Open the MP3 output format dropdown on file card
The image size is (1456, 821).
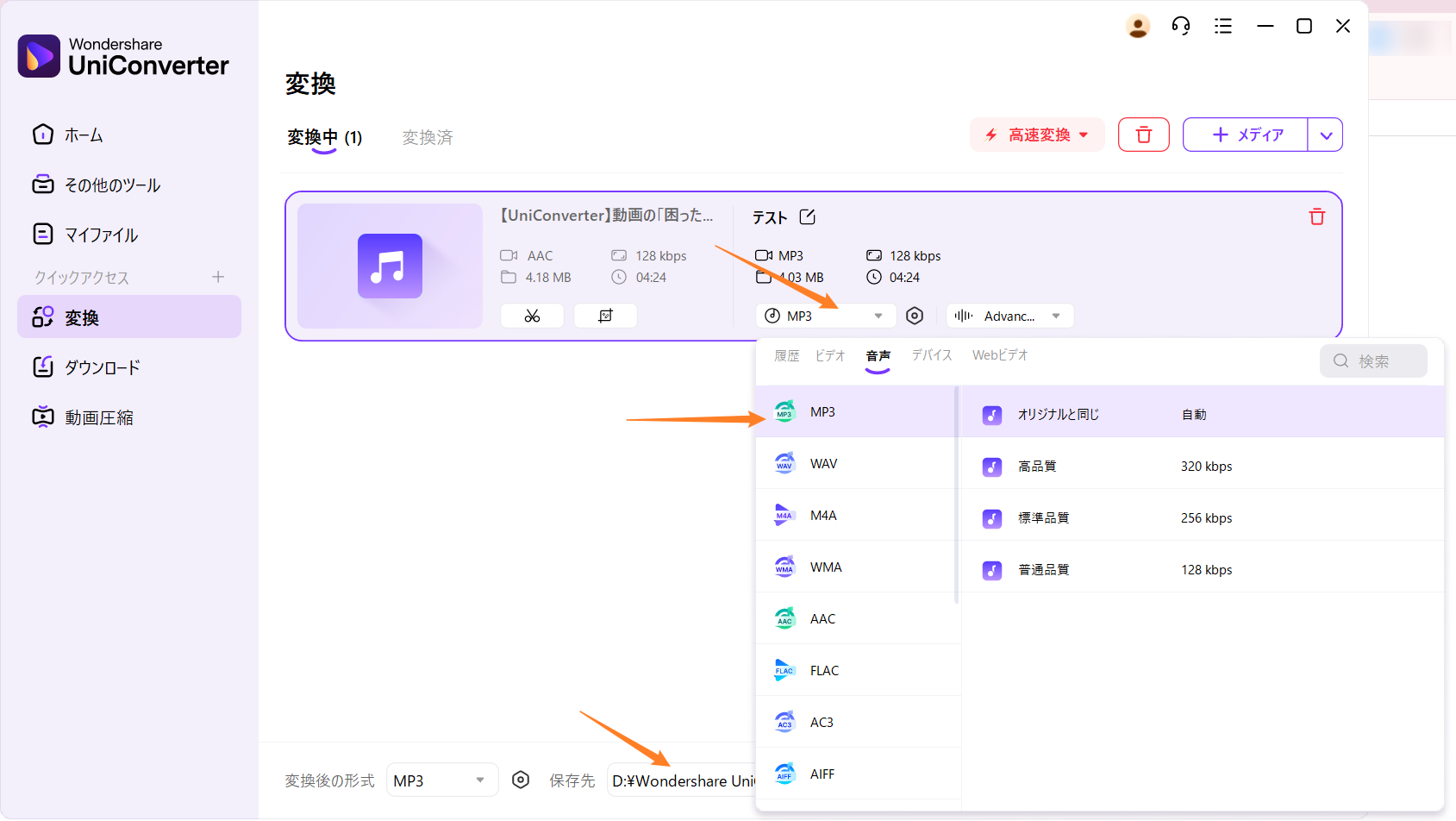826,316
